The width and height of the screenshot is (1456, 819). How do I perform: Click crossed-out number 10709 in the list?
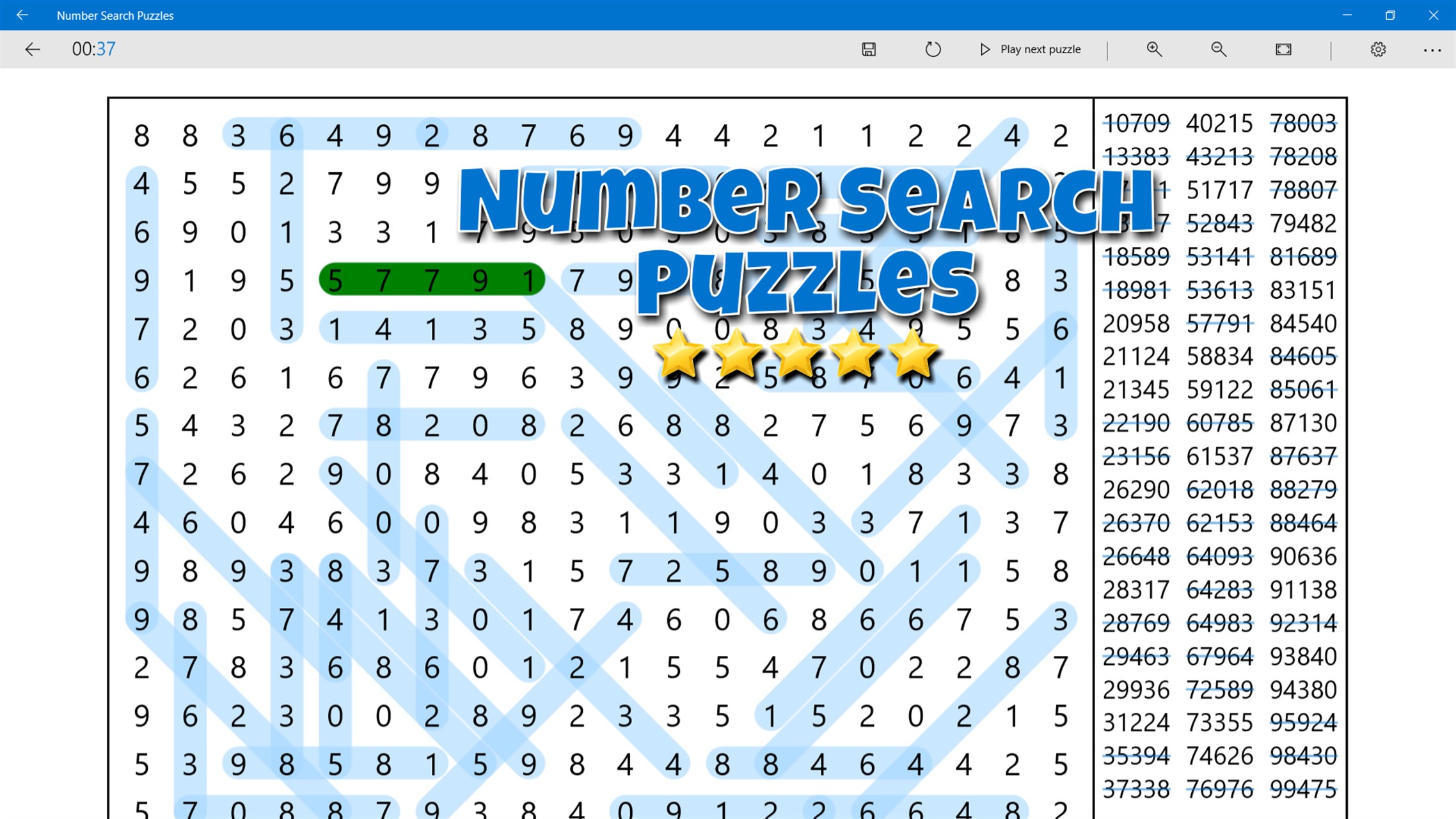click(x=1137, y=123)
